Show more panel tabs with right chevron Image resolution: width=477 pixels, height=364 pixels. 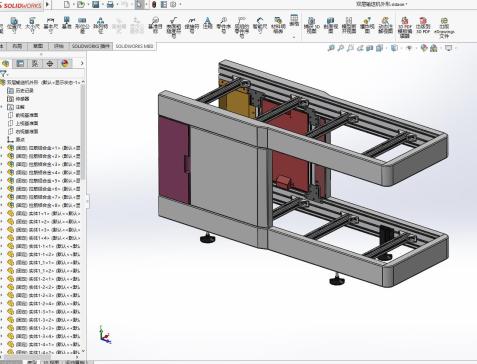click(82, 63)
